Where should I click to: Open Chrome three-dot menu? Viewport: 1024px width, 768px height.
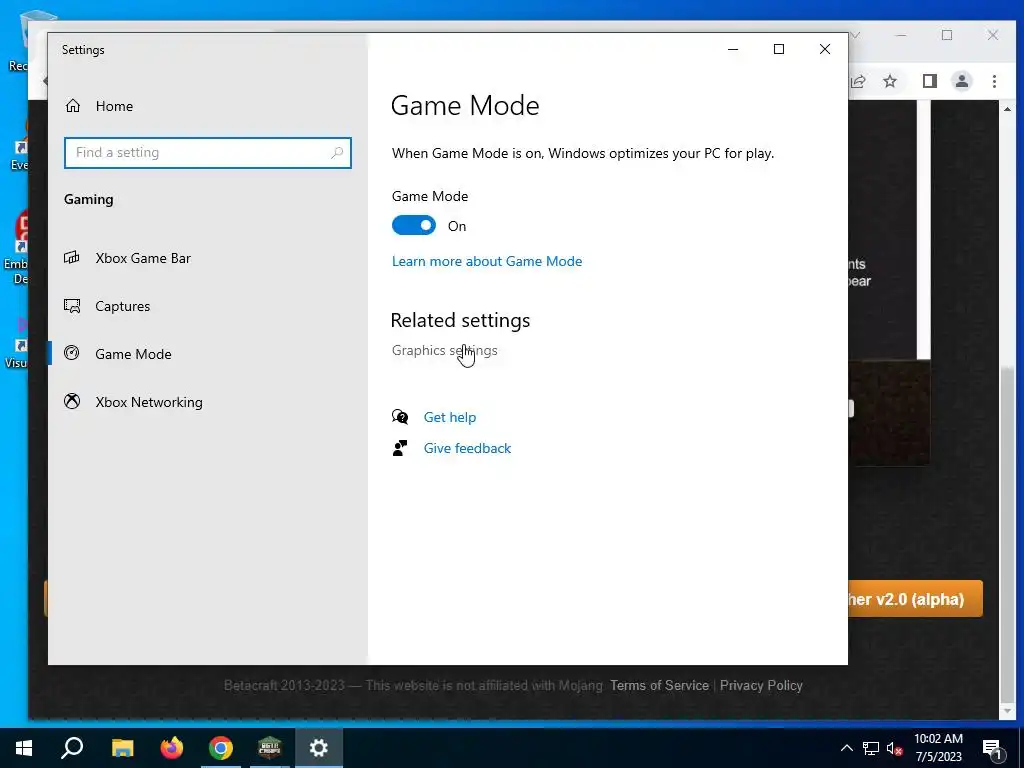pos(994,81)
